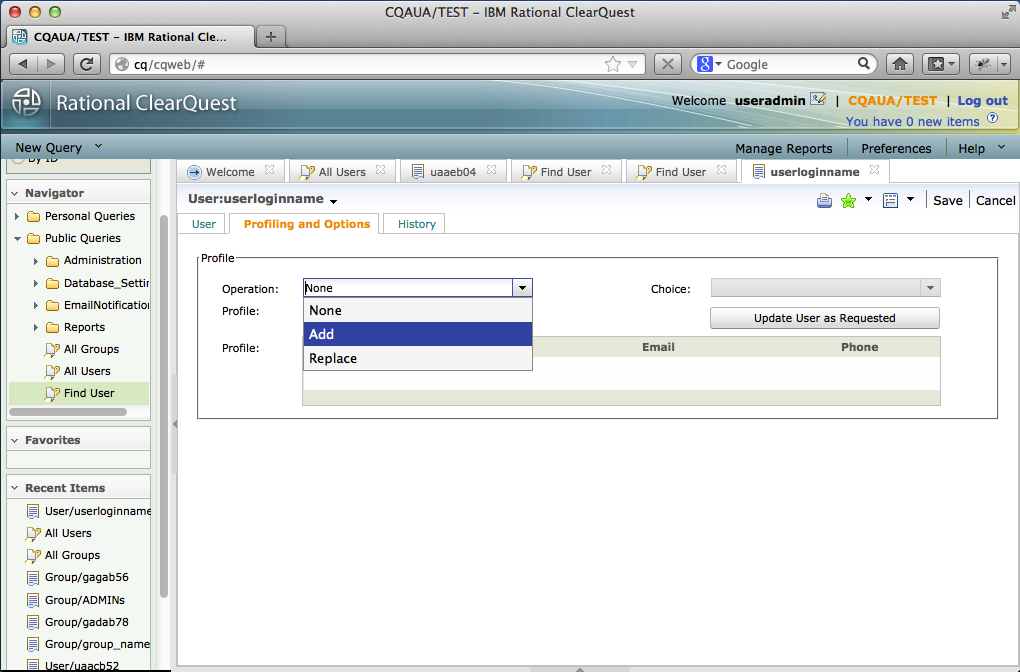The width and height of the screenshot is (1020, 672).
Task: Choose Replace in the Operation list
Action: 418,358
